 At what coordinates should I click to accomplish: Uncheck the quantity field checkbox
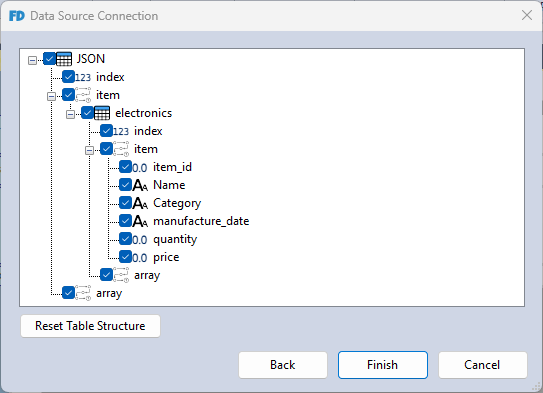pyautogui.click(x=125, y=239)
